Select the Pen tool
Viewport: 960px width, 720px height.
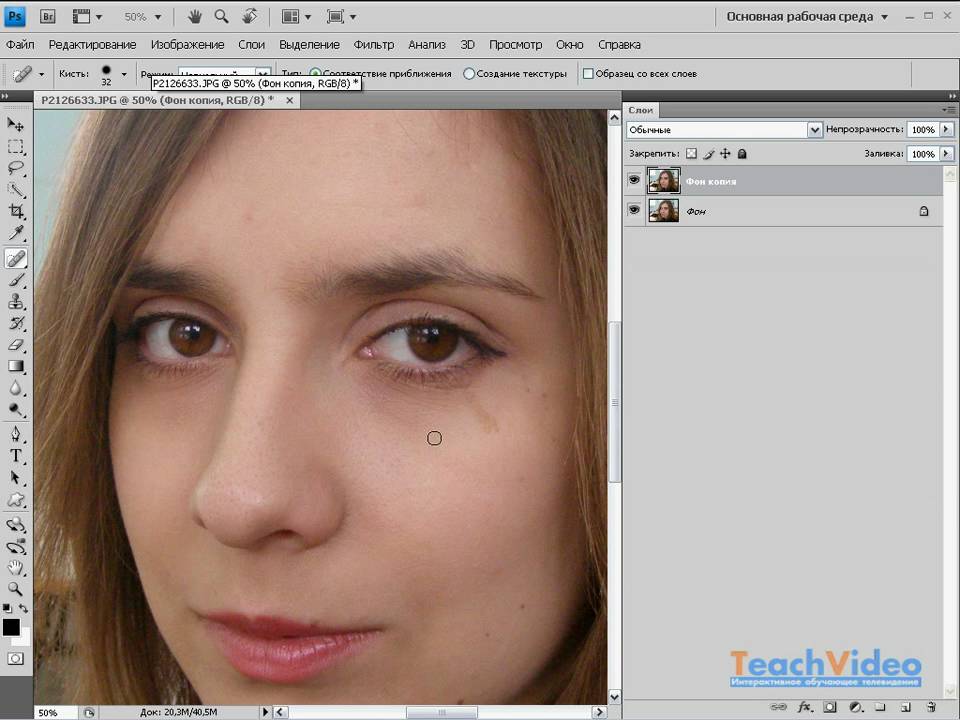(x=15, y=435)
